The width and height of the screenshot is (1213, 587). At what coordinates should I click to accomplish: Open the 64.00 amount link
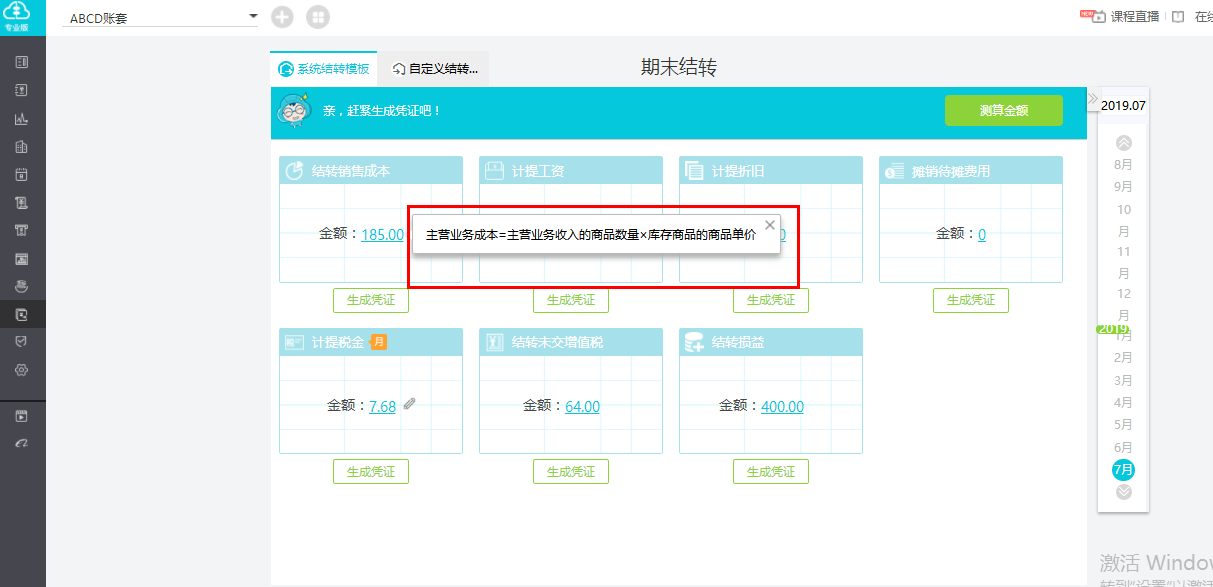582,406
